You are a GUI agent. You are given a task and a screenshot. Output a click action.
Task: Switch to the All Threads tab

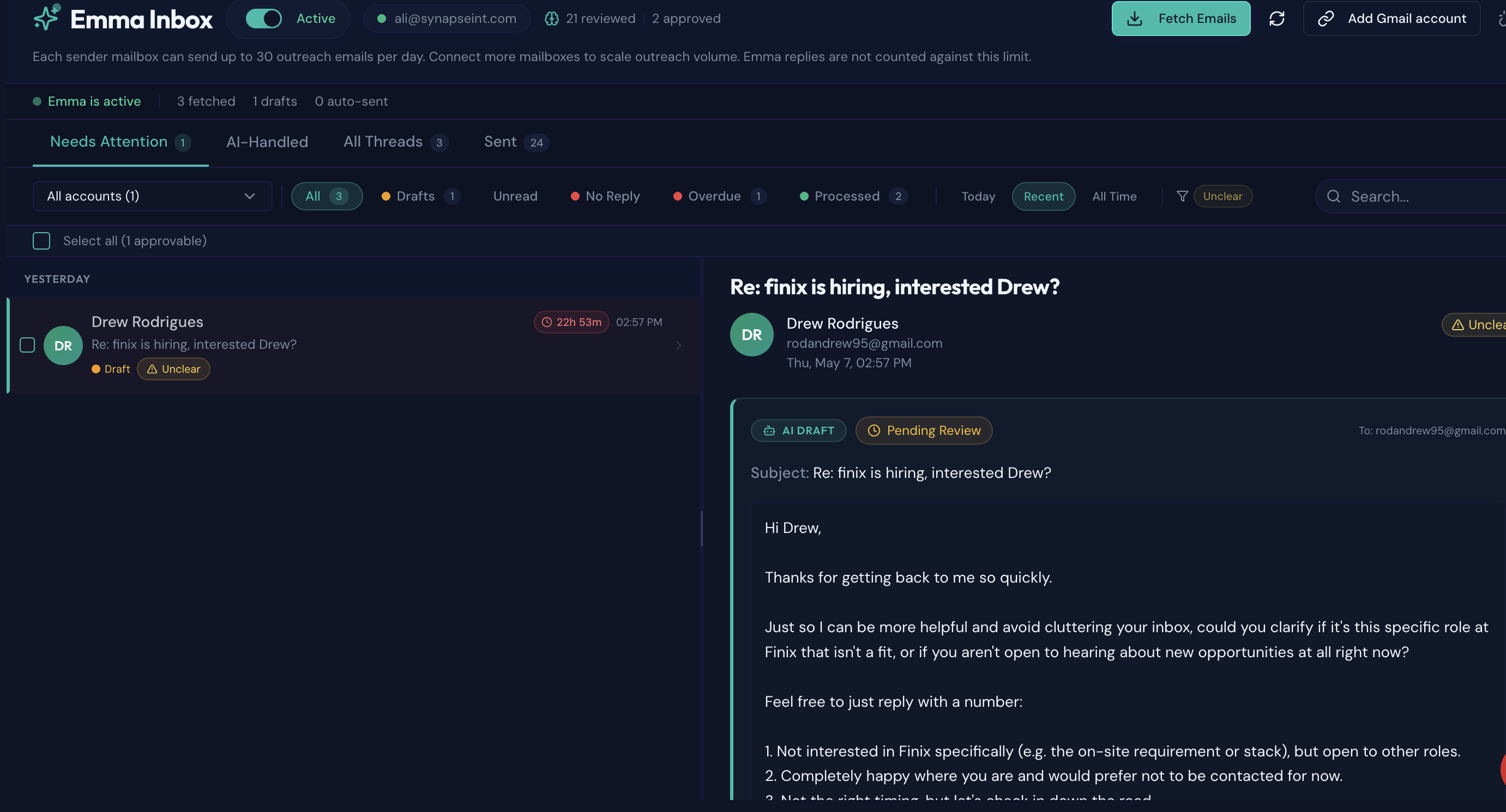click(396, 142)
